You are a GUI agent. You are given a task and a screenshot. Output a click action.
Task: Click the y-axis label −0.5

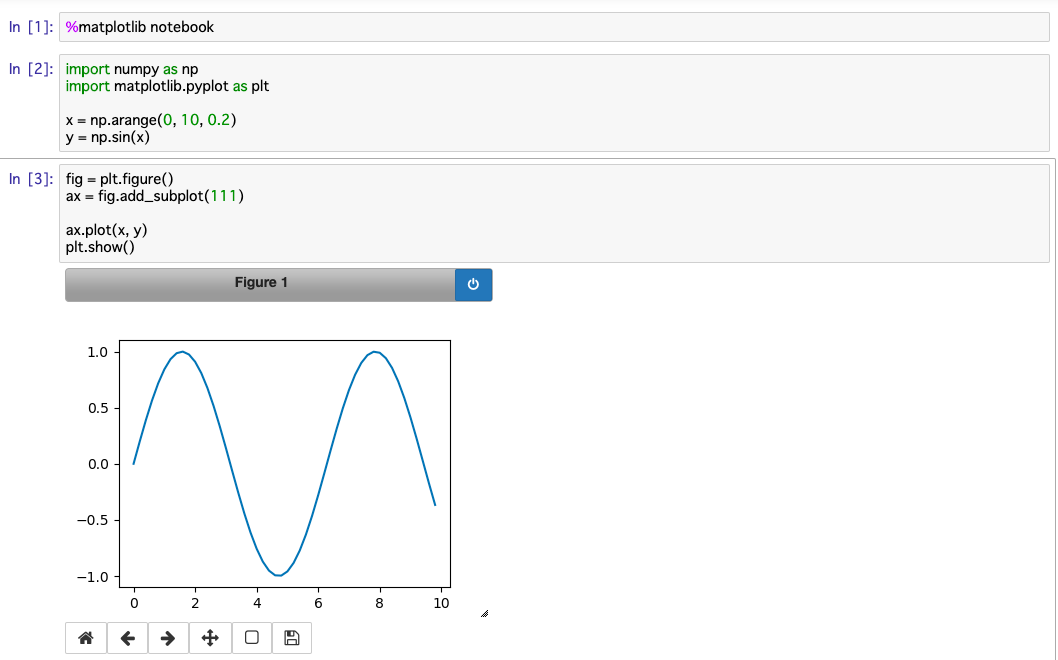tap(92, 520)
